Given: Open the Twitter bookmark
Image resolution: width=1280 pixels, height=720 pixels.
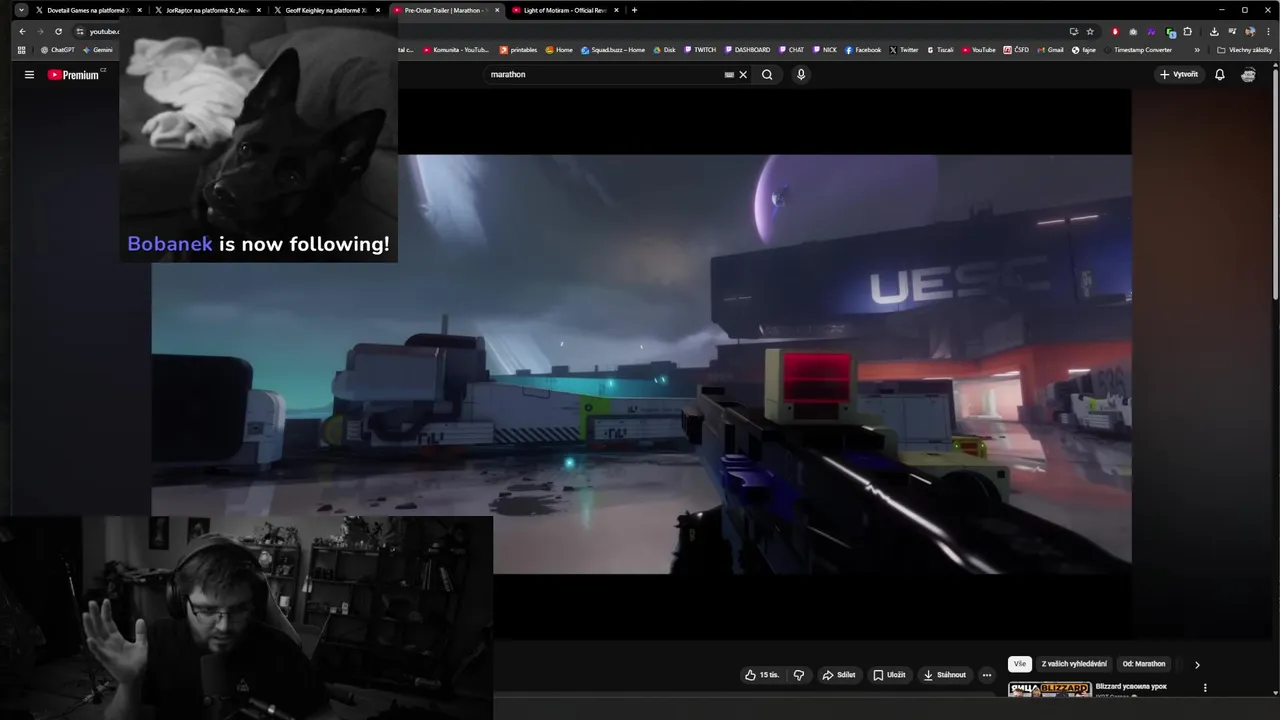Looking at the screenshot, I should (x=904, y=50).
